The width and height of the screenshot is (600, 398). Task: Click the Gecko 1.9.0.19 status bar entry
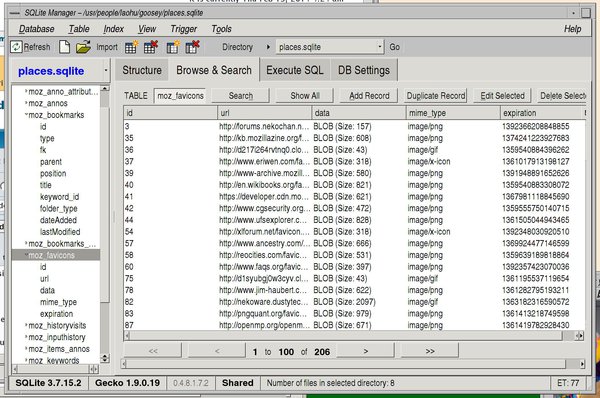(127, 383)
